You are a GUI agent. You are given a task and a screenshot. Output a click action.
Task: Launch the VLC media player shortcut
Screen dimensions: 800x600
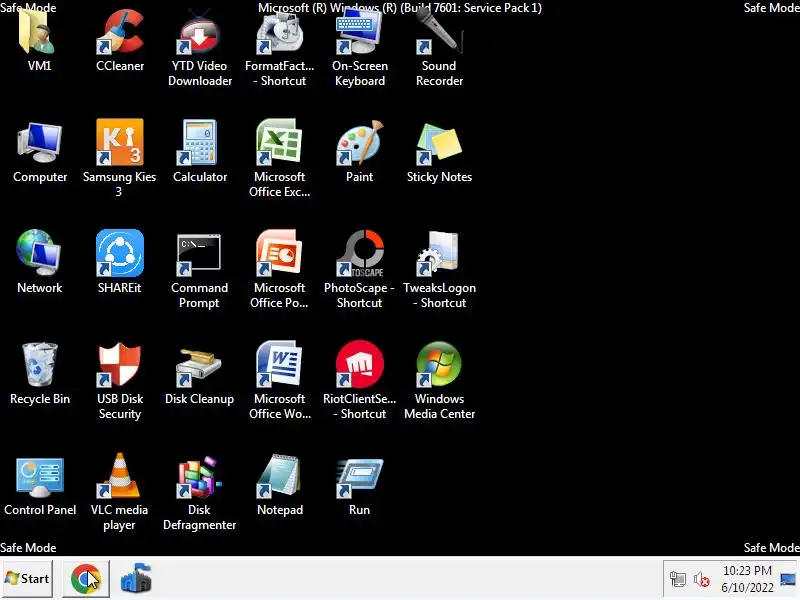point(120,476)
